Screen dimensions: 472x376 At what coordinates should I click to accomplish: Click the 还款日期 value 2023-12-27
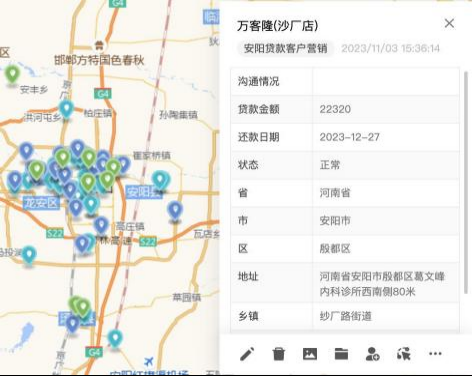click(x=350, y=137)
